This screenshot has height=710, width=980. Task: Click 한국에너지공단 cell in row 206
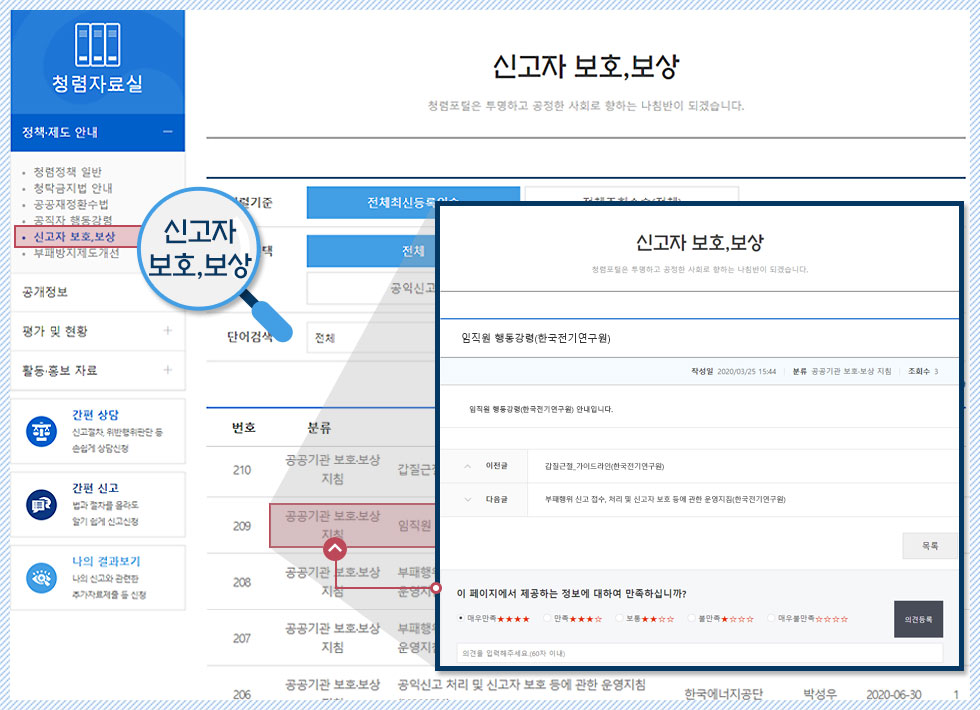click(x=724, y=694)
